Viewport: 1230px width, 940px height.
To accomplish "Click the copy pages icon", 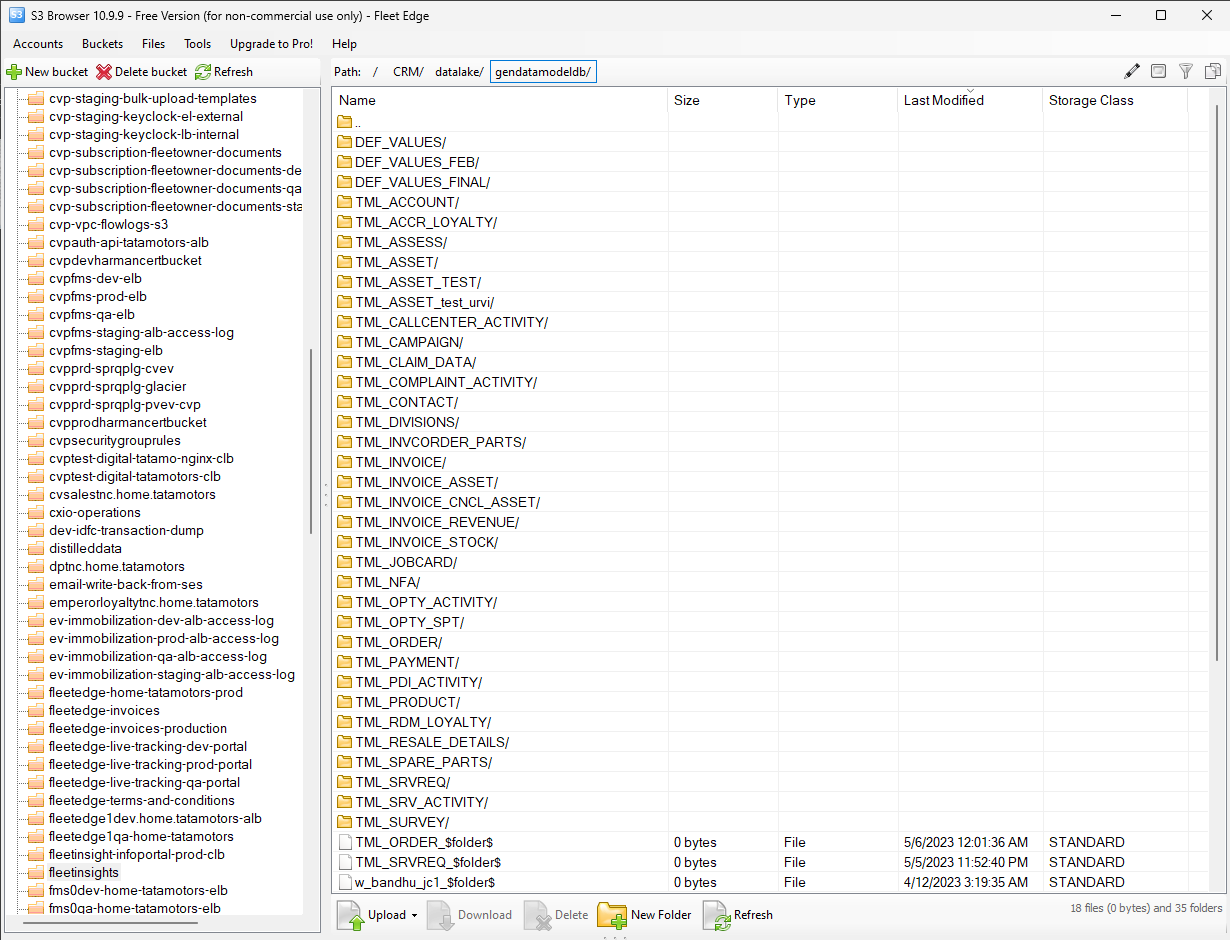I will click(x=1213, y=71).
